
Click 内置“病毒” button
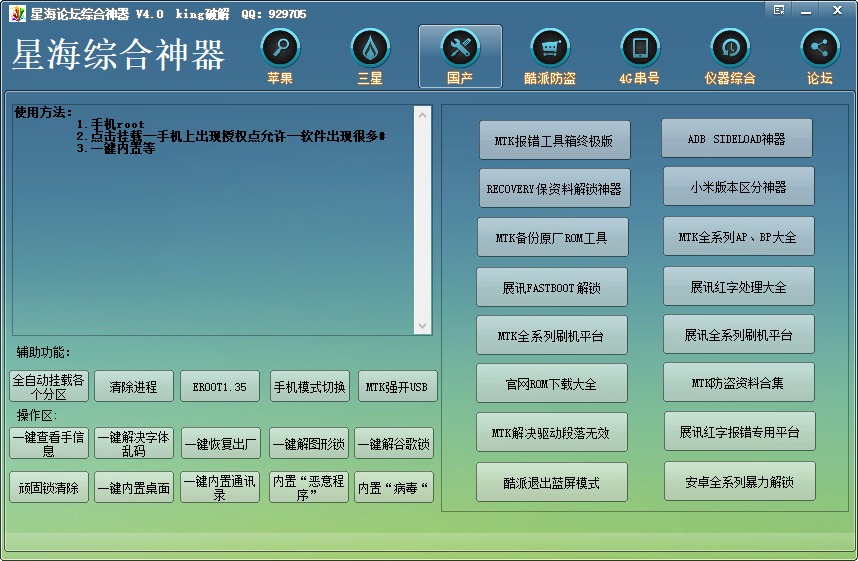(x=394, y=487)
